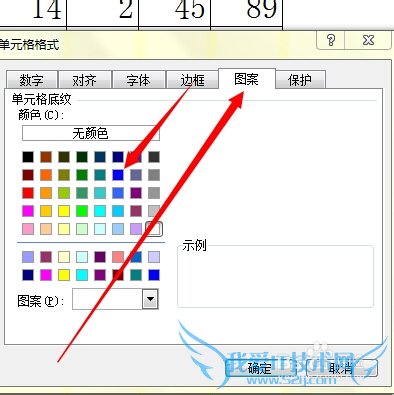
Task: Click the question mark help button
Action: (x=331, y=40)
